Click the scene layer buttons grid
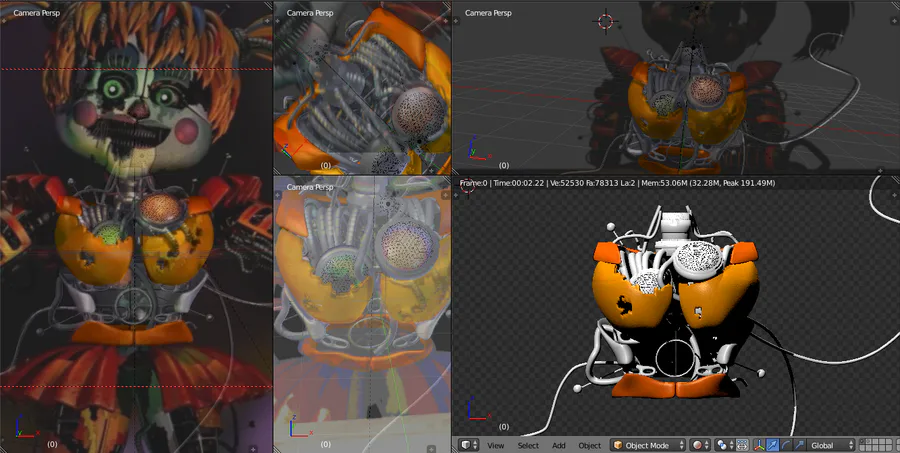This screenshot has width=900, height=453. 876,445
